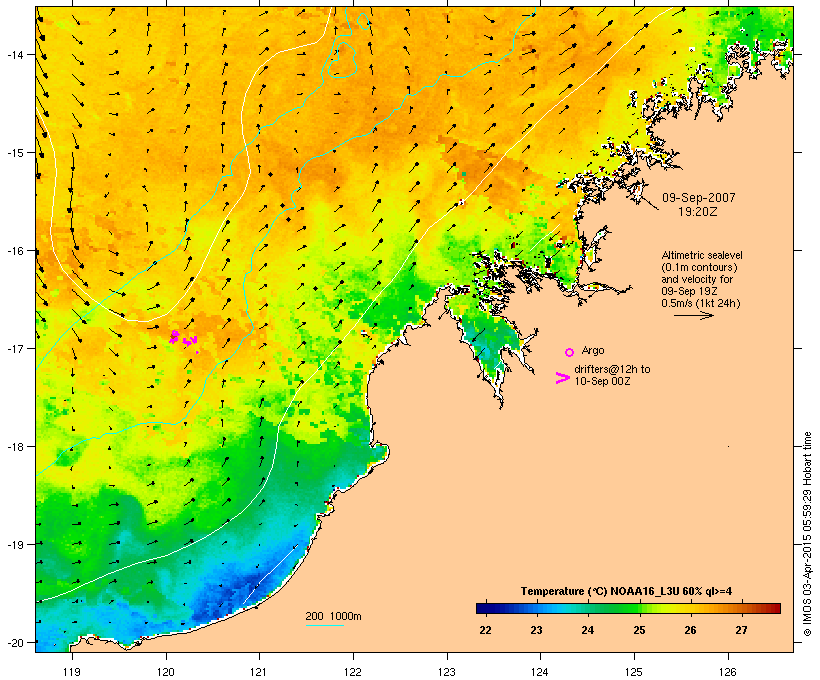Click the 19:20Z time label
The width and height of the screenshot is (820, 680).
point(698,212)
